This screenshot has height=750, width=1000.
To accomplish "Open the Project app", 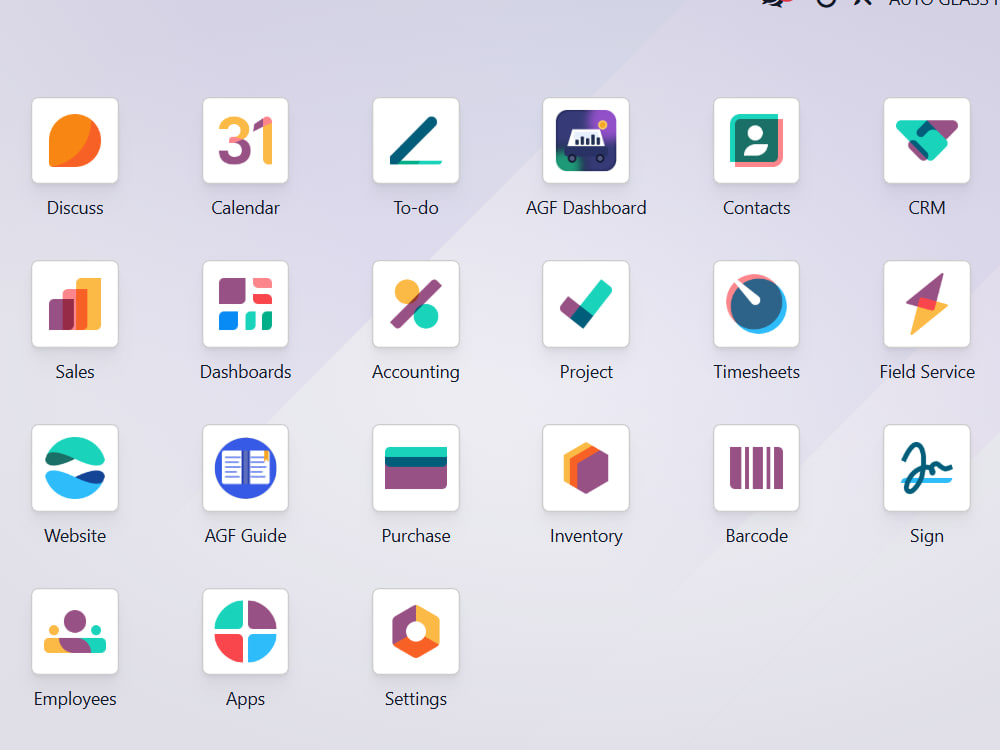I will pos(586,304).
